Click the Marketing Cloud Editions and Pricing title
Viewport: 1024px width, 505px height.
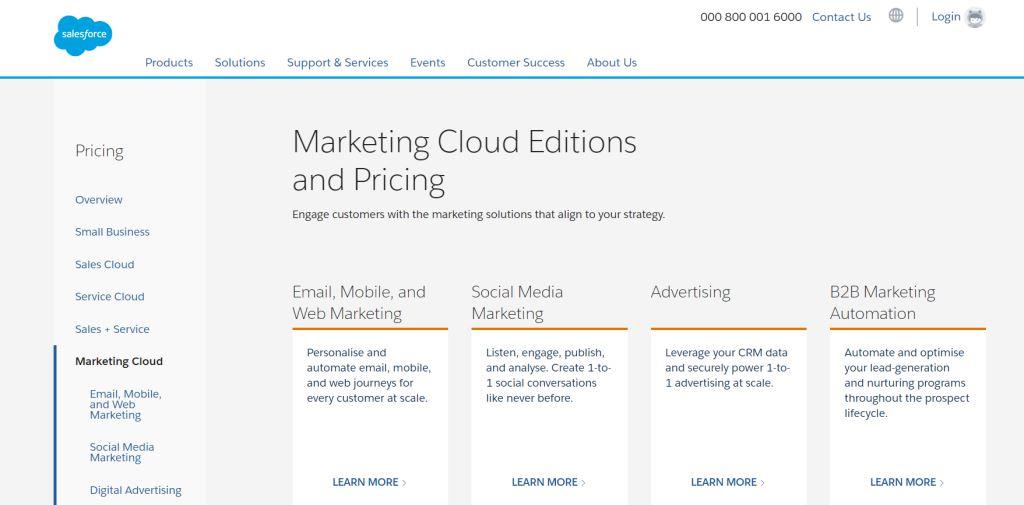(464, 160)
